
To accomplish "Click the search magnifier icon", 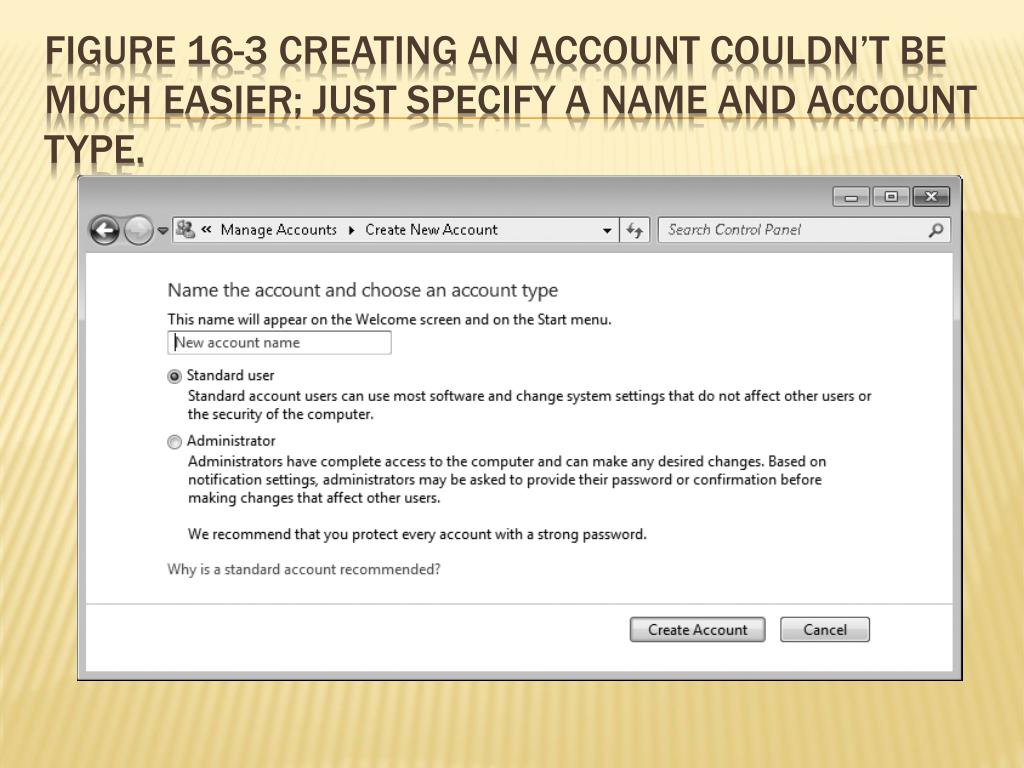I will click(936, 230).
